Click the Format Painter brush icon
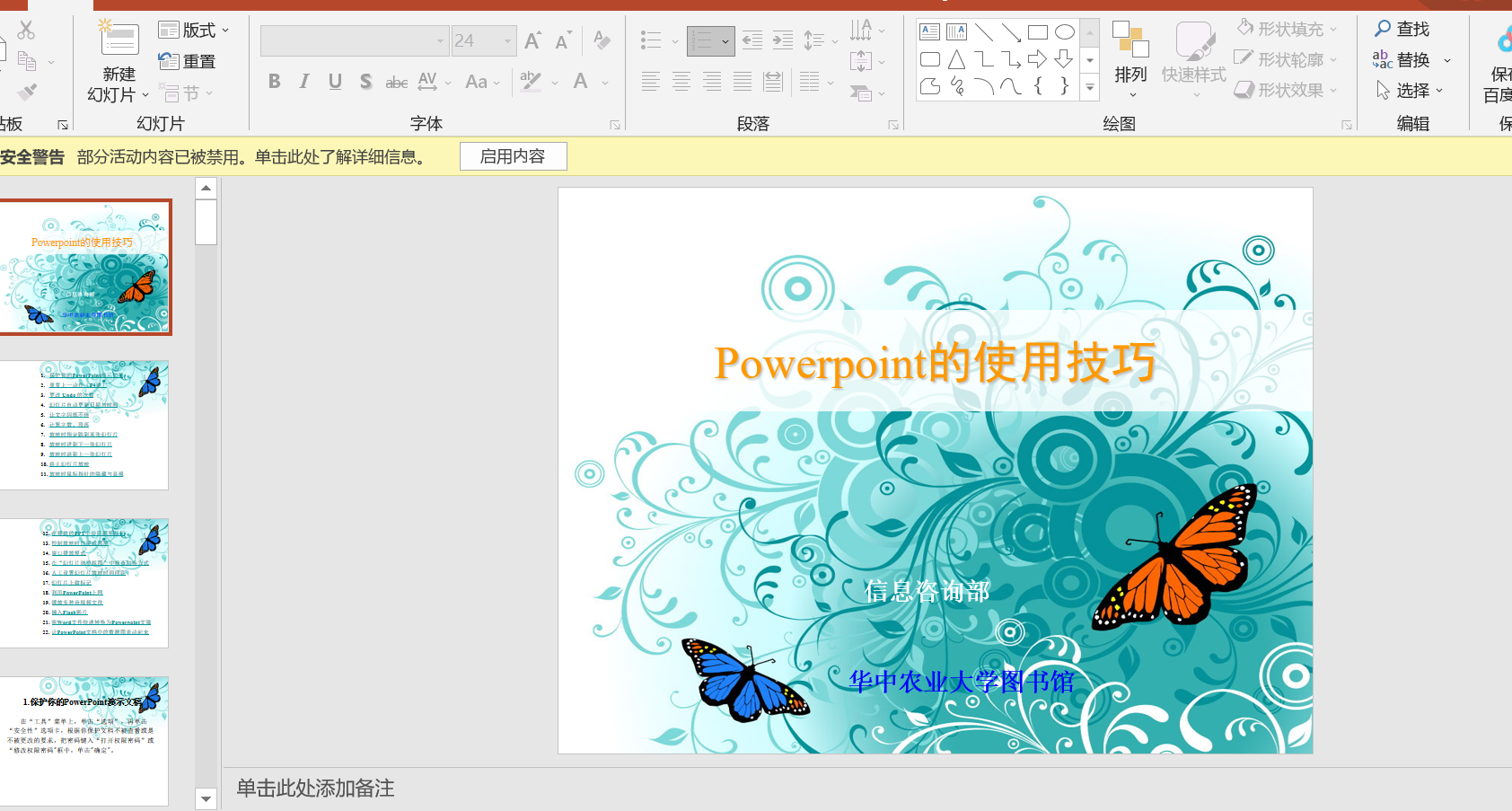1512x811 pixels. click(27, 92)
